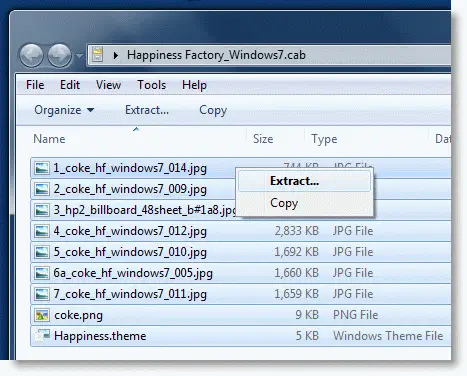Viewport: 467px width, 376px height.
Task: Select file name 7_coke_hf_windows7_011.jpg
Action: (x=130, y=294)
